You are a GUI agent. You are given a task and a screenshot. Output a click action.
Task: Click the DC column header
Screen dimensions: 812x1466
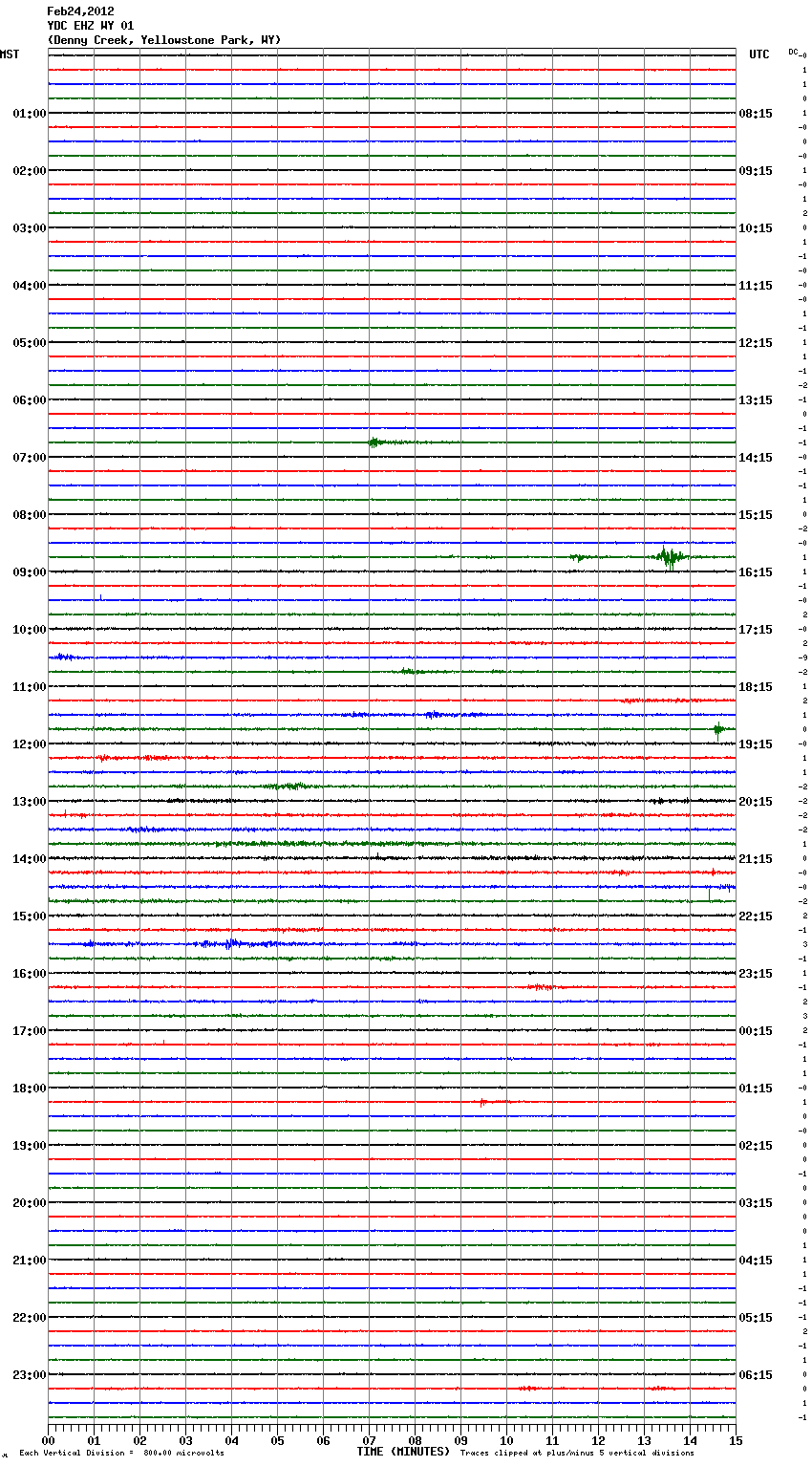[794, 53]
